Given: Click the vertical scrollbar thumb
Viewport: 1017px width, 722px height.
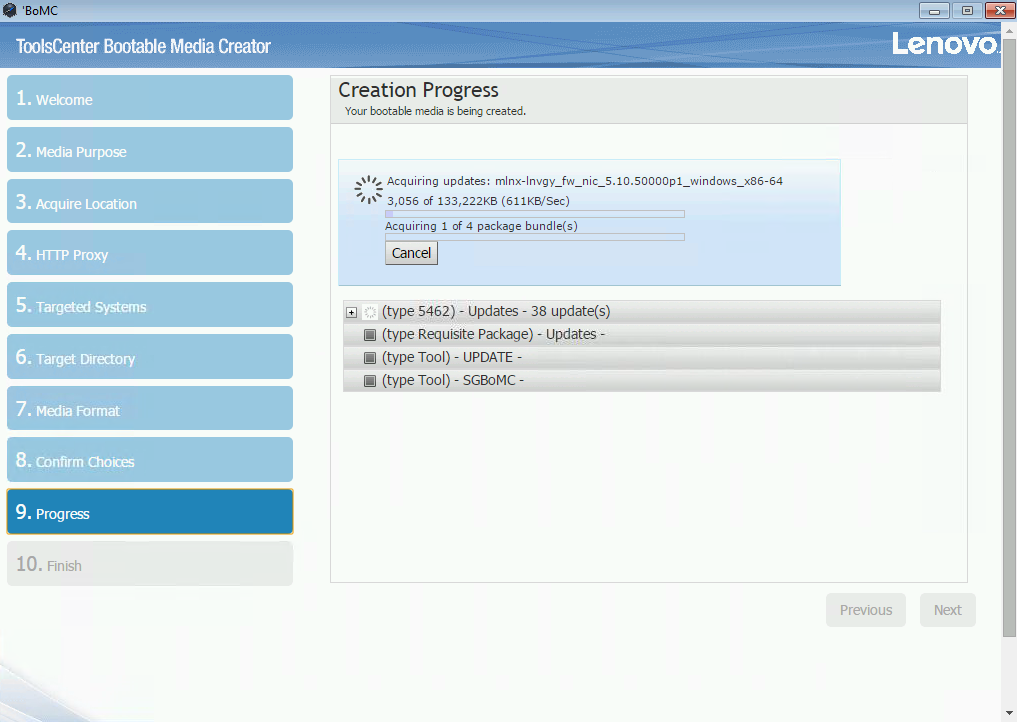Looking at the screenshot, I should click(x=1009, y=337).
